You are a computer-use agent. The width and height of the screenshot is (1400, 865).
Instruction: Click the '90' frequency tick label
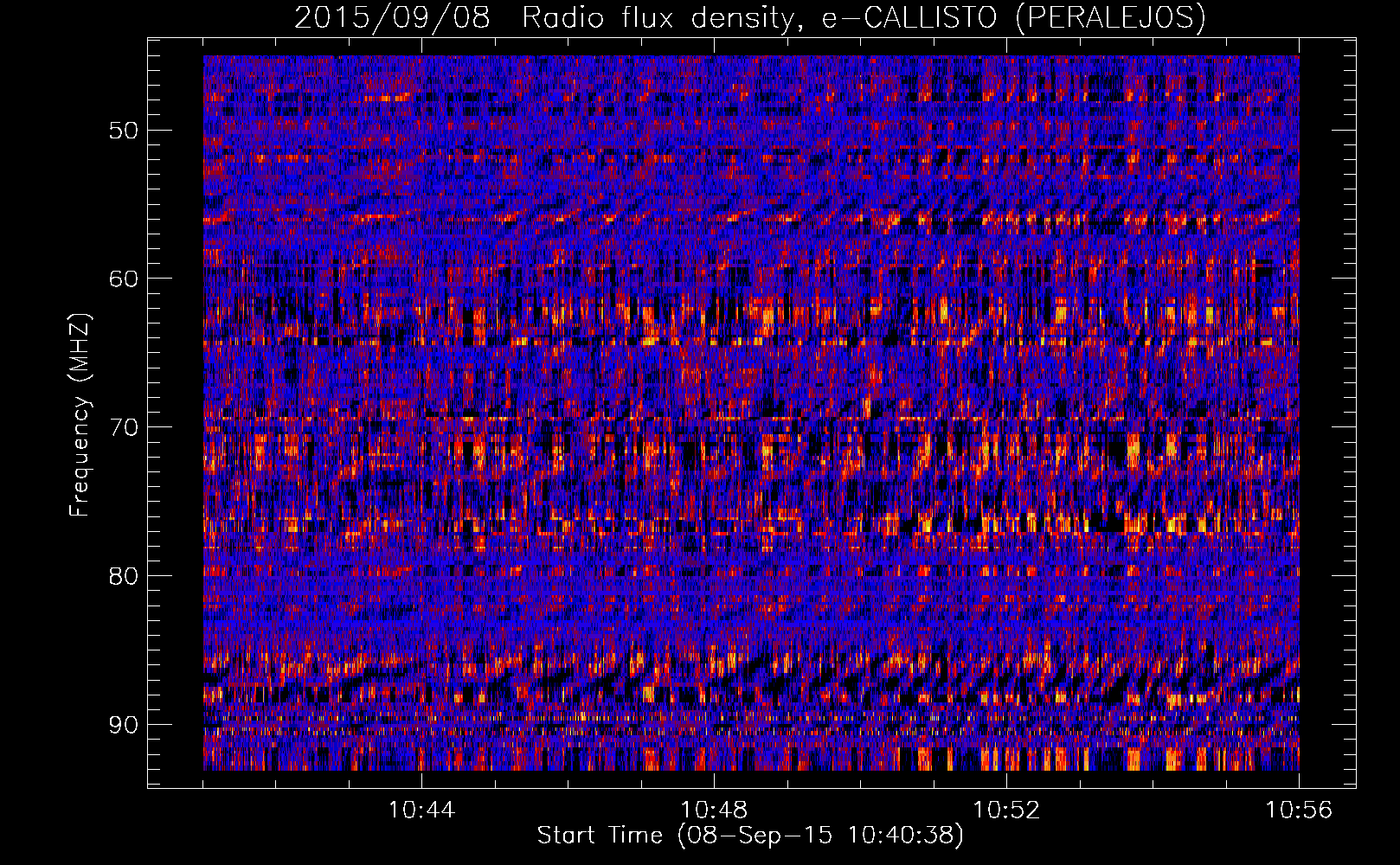coord(123,724)
